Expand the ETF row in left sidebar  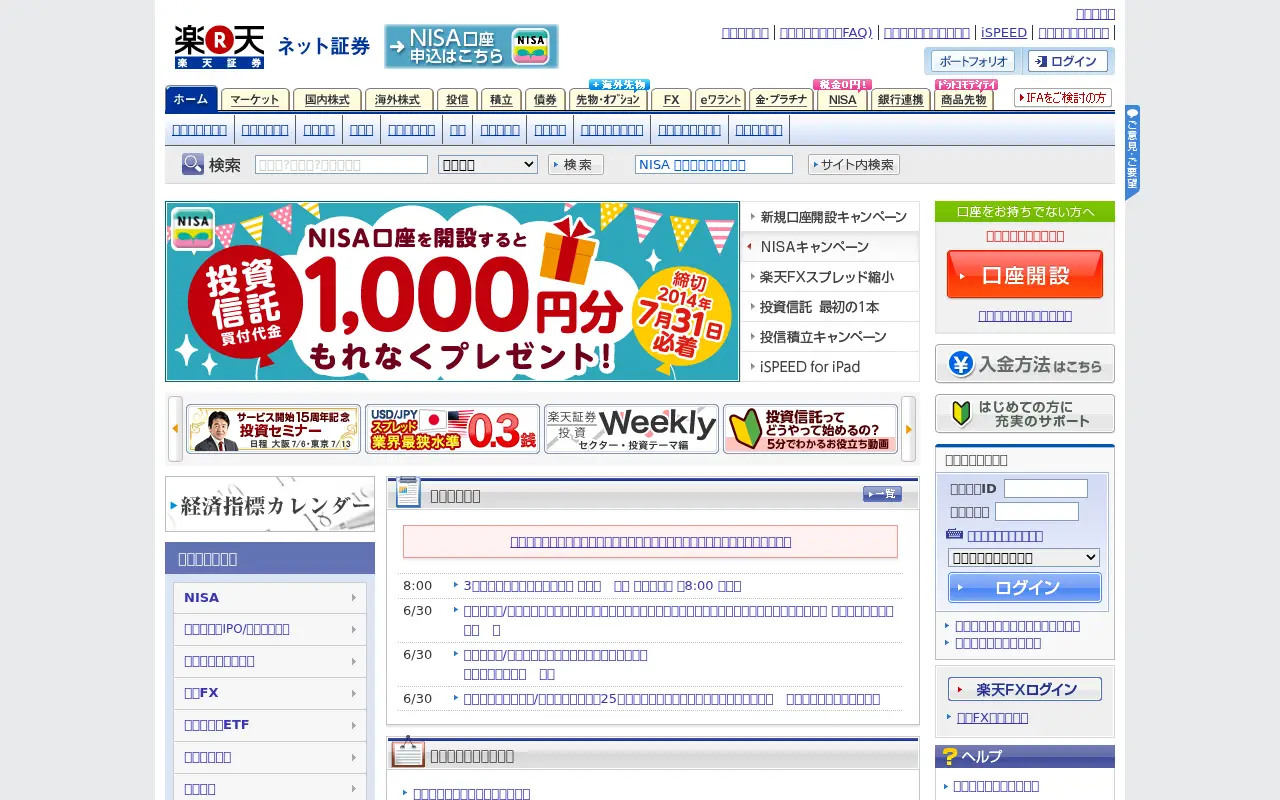[x=270, y=726]
